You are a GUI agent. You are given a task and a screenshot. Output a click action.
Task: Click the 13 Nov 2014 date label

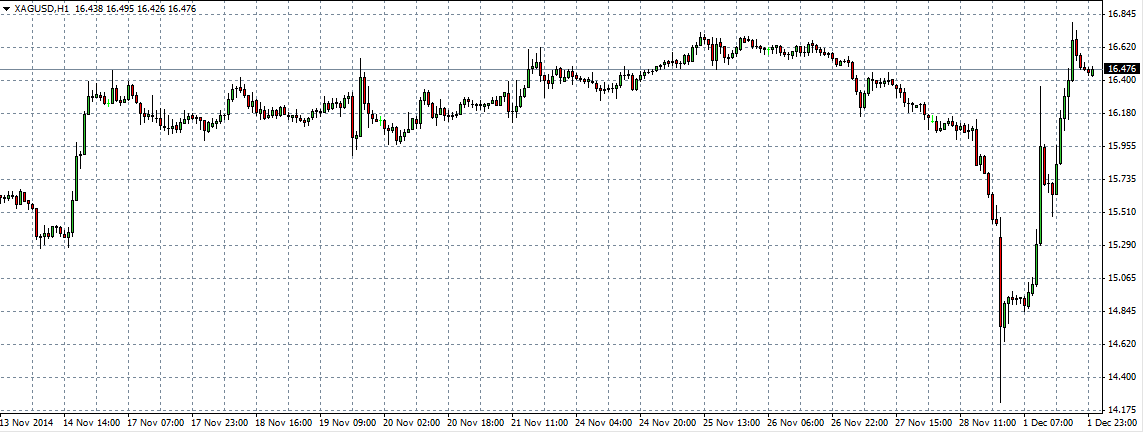[27, 423]
